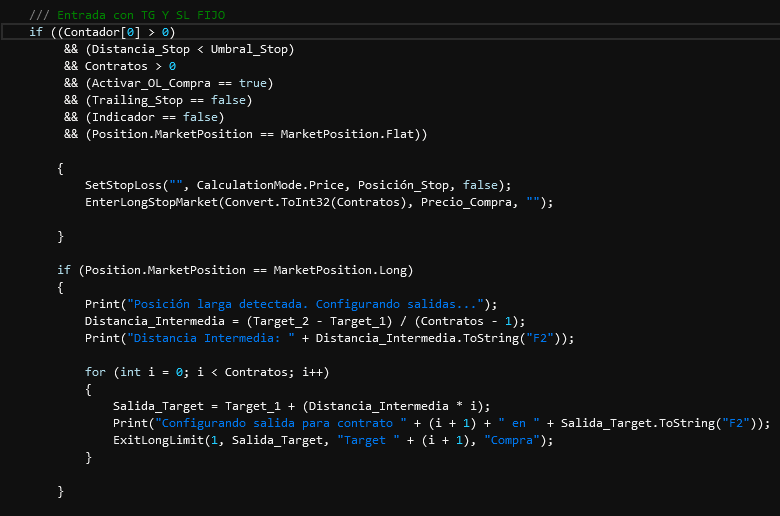
Task: Click 'MarketPosition.Flat' in the condition
Action: point(347,134)
